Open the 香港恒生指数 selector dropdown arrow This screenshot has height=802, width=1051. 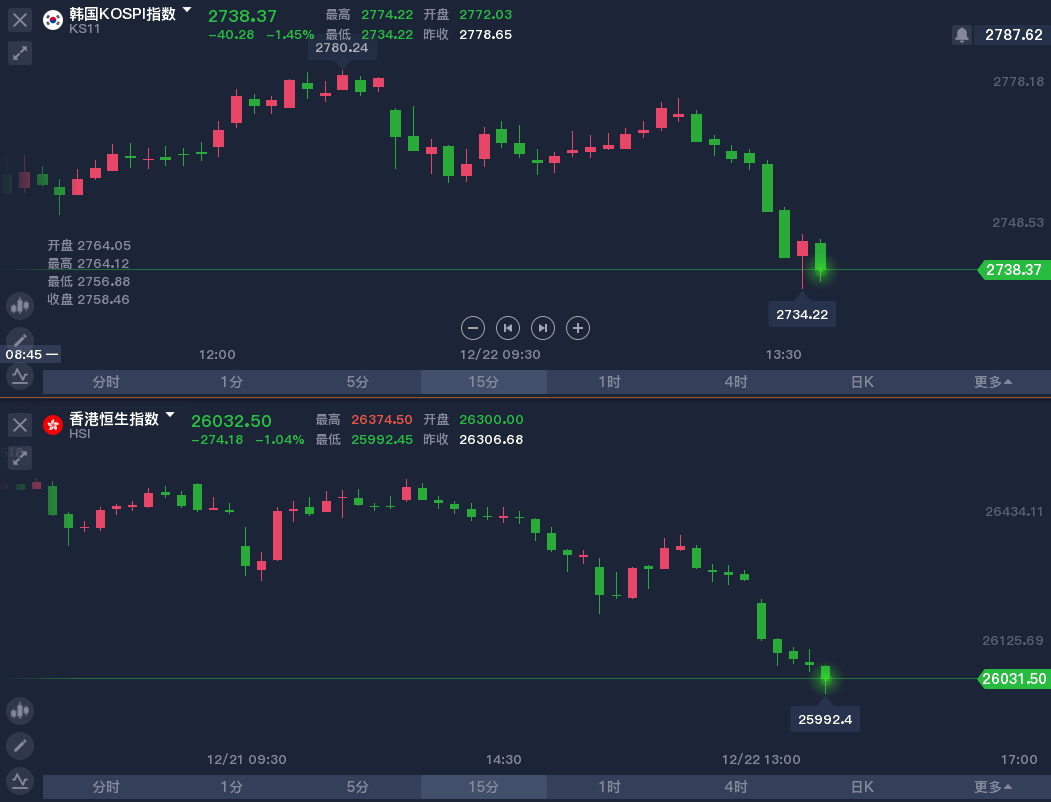pos(170,415)
